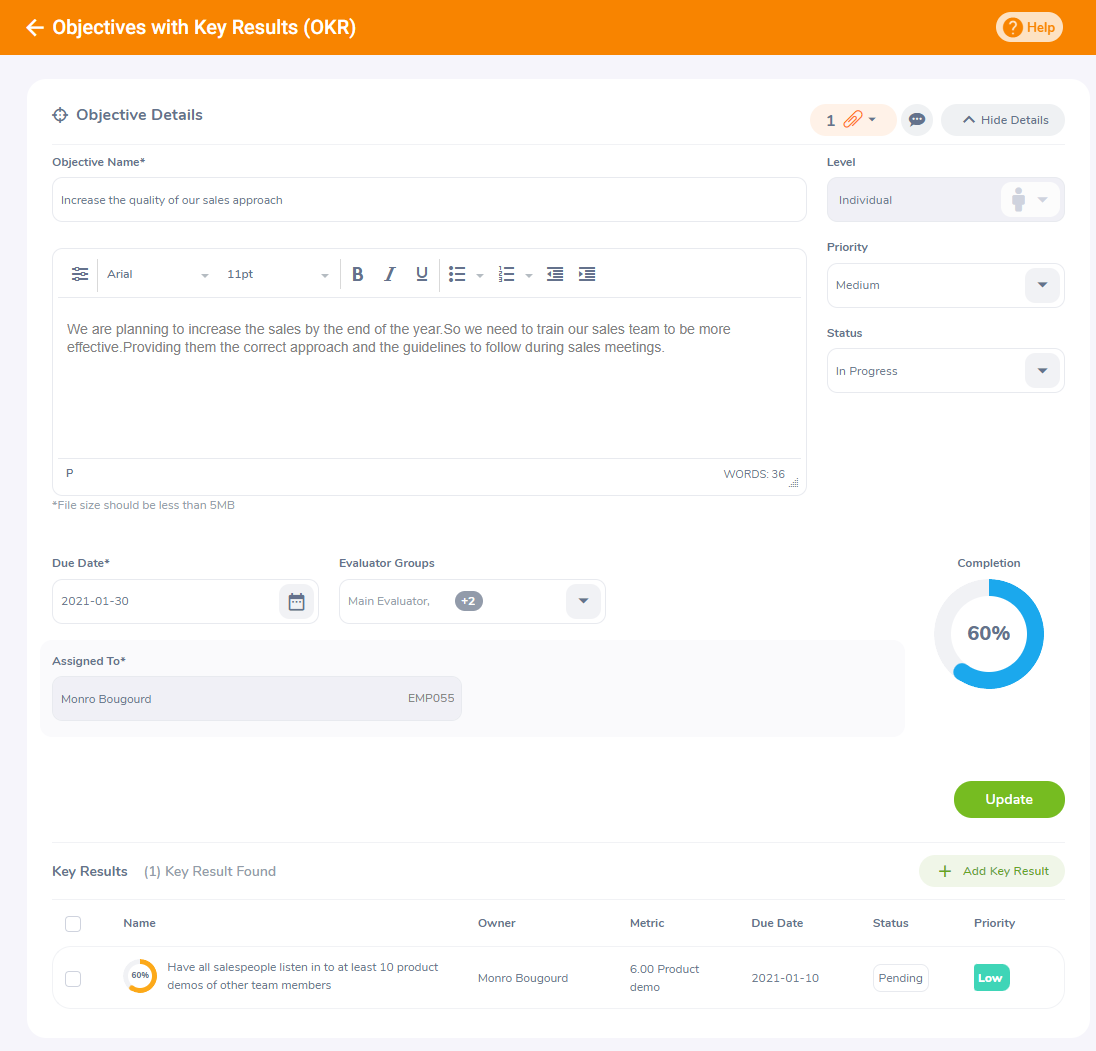The width and height of the screenshot is (1096, 1051).
Task: Collapse details using Hide Details
Action: pos(1002,119)
